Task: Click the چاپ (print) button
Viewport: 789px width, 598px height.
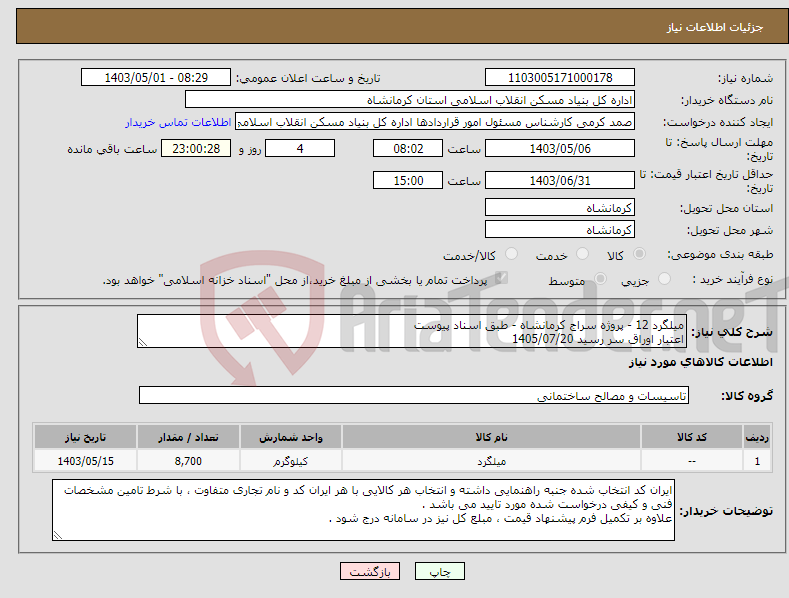Action: [439, 571]
